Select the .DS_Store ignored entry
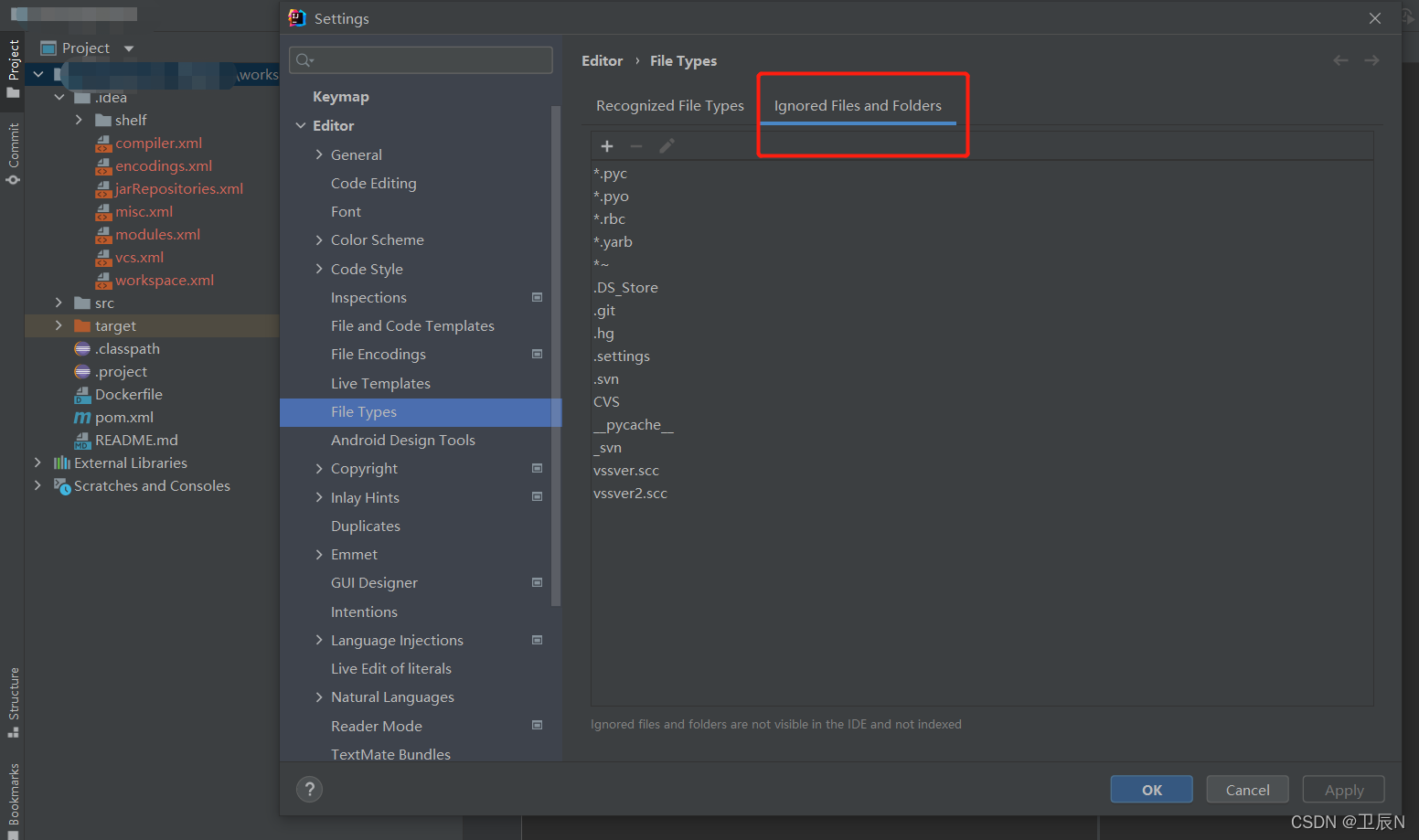This screenshot has height=840, width=1419. (x=626, y=288)
